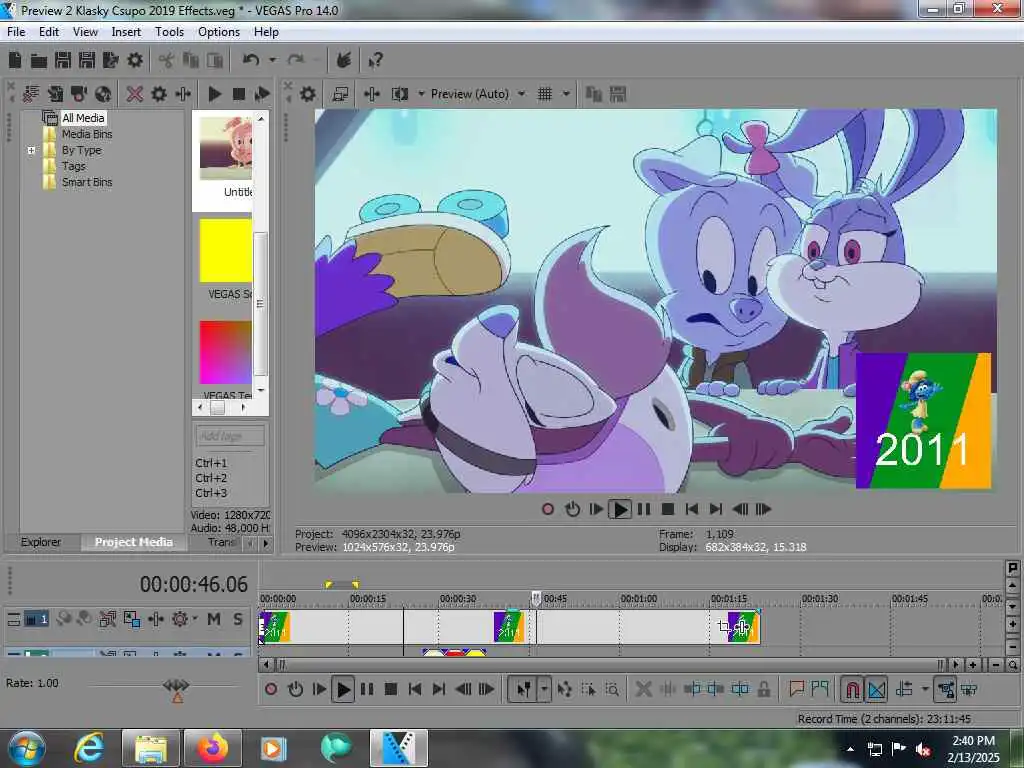Save the project with the first Save icon

click(63, 60)
